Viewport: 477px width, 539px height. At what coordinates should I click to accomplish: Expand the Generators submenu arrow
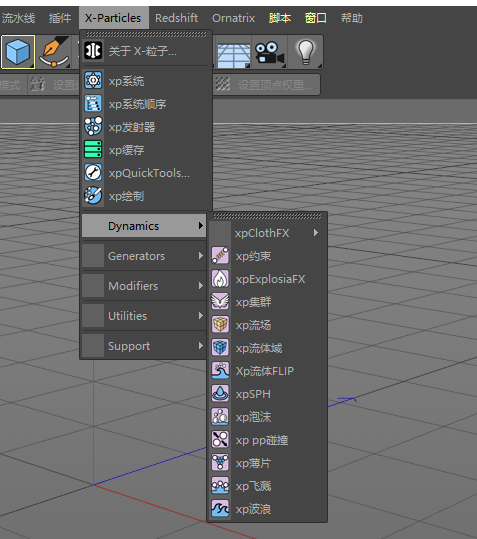pos(201,255)
